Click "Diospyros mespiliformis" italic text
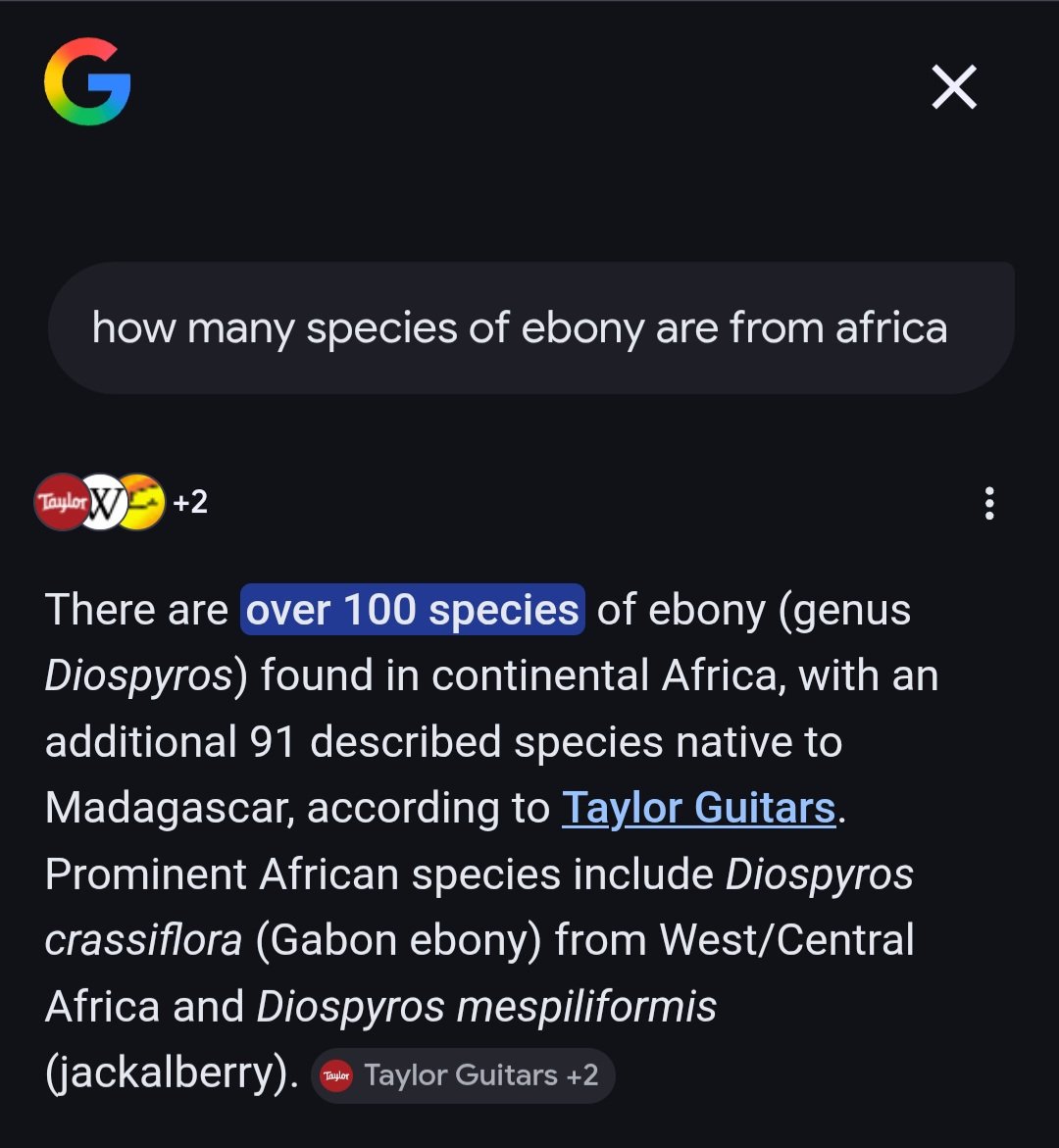Image resolution: width=1059 pixels, height=1148 pixels. pyautogui.click(x=486, y=1006)
